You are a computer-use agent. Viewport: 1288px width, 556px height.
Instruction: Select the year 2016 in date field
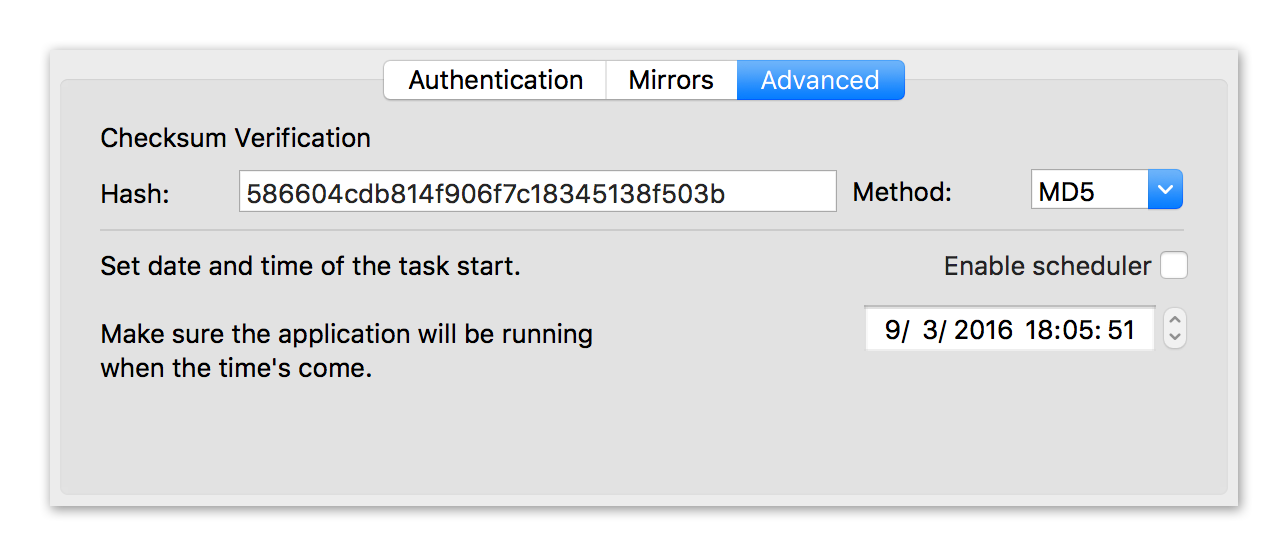coord(983,330)
